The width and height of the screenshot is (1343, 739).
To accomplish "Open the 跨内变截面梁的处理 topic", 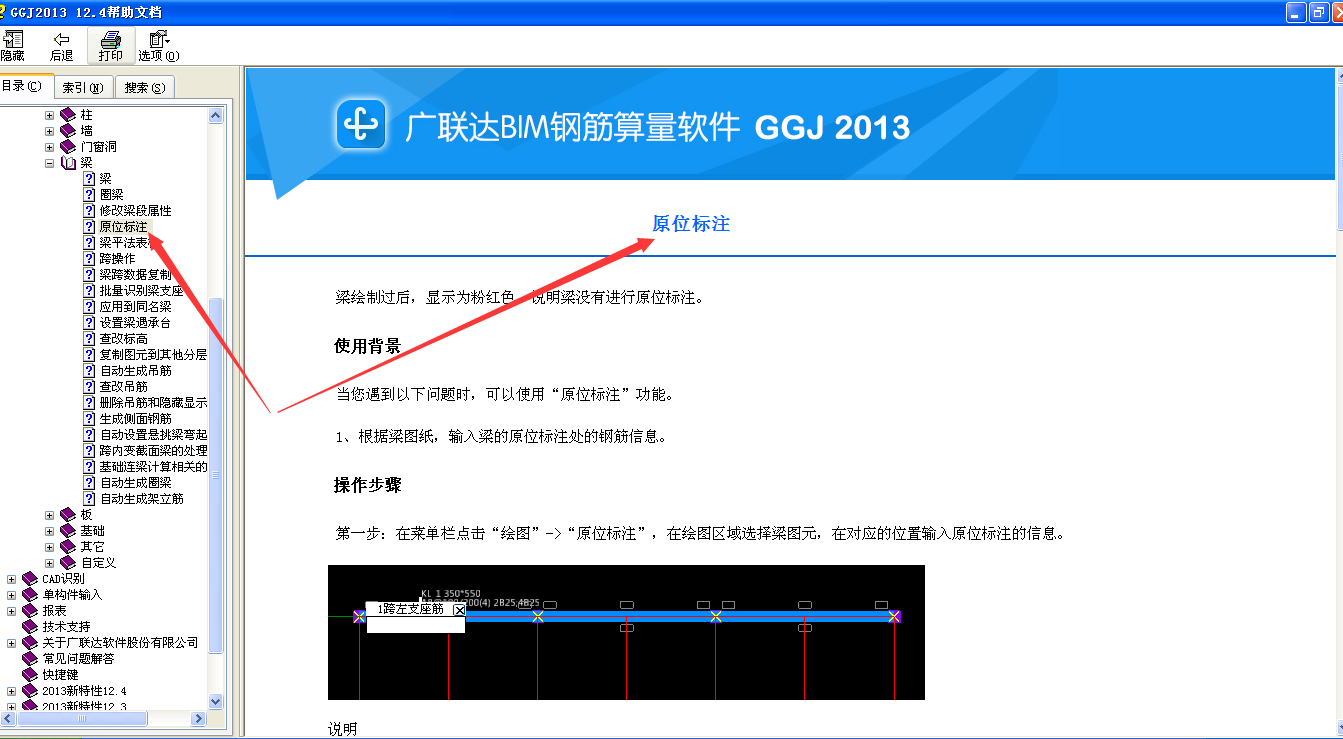I will coord(153,451).
